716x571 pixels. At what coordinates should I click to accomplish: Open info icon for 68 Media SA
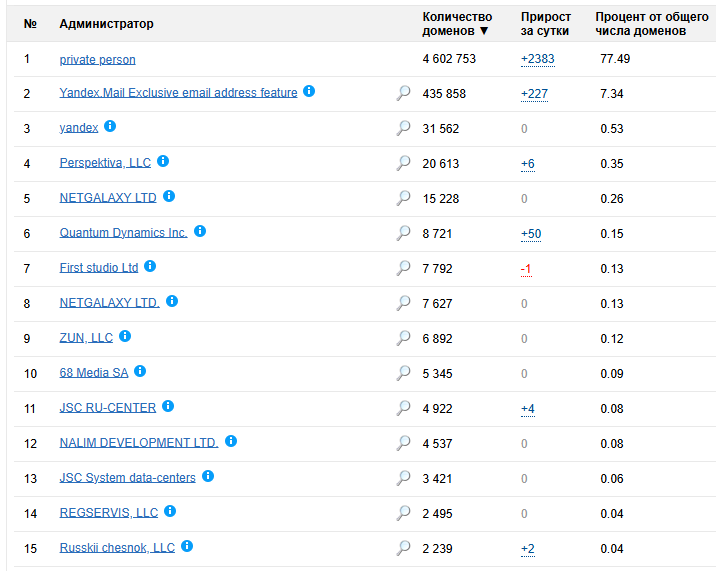140,371
